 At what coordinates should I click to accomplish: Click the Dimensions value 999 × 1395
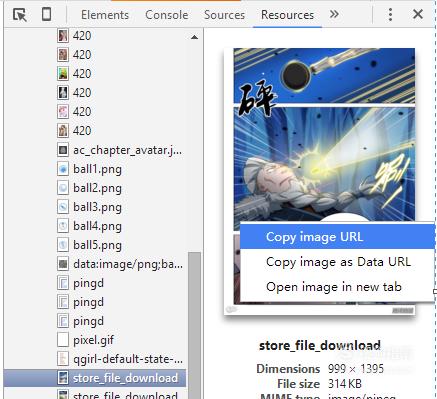coord(356,369)
